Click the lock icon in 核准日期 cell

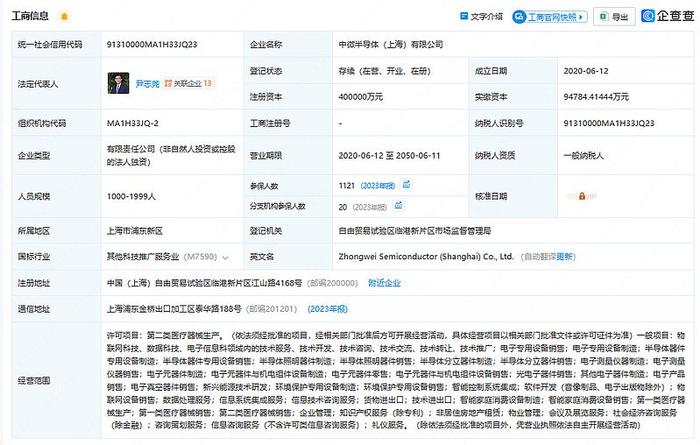pos(582,196)
